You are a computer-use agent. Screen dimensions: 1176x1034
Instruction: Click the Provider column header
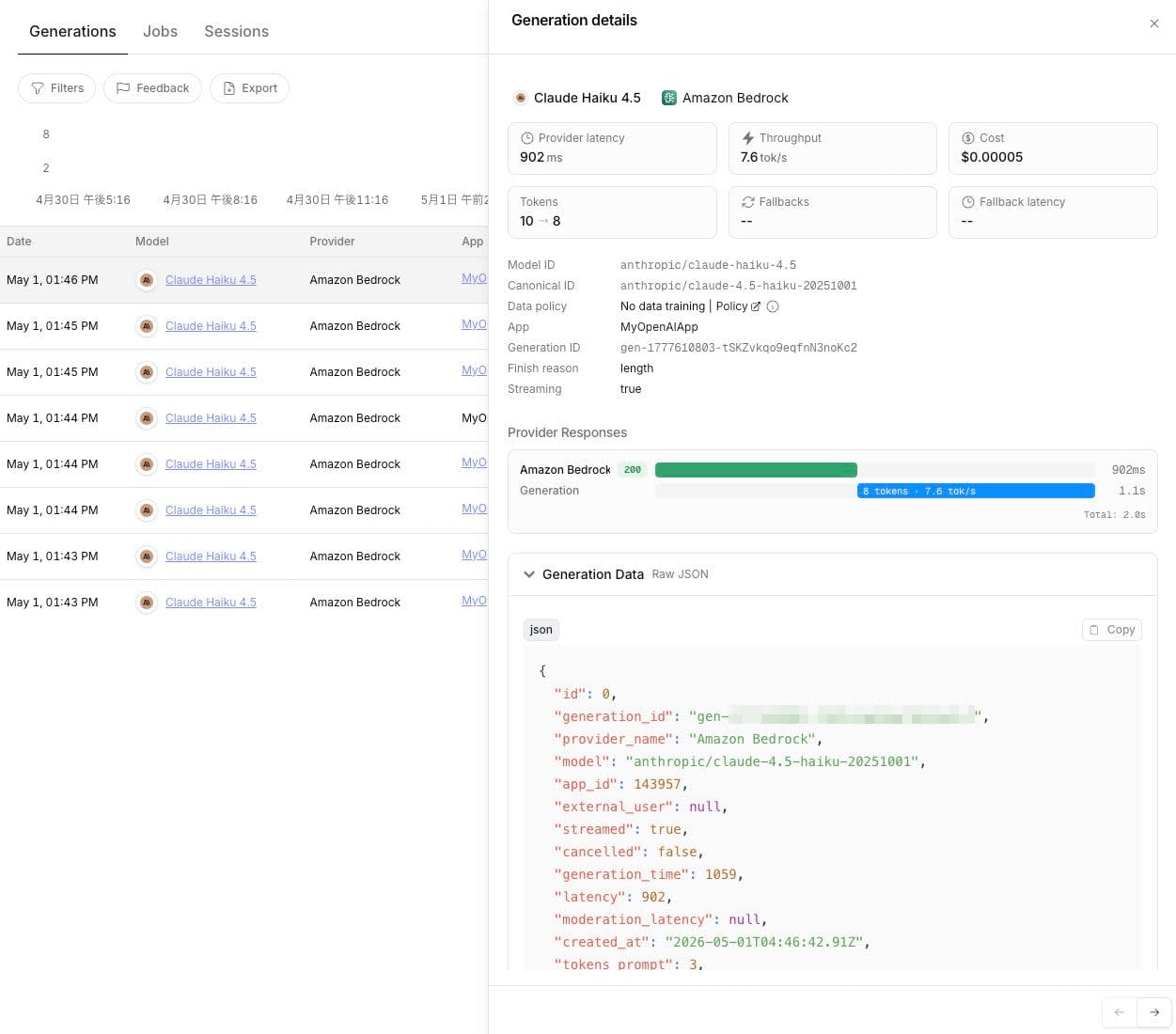[332, 242]
